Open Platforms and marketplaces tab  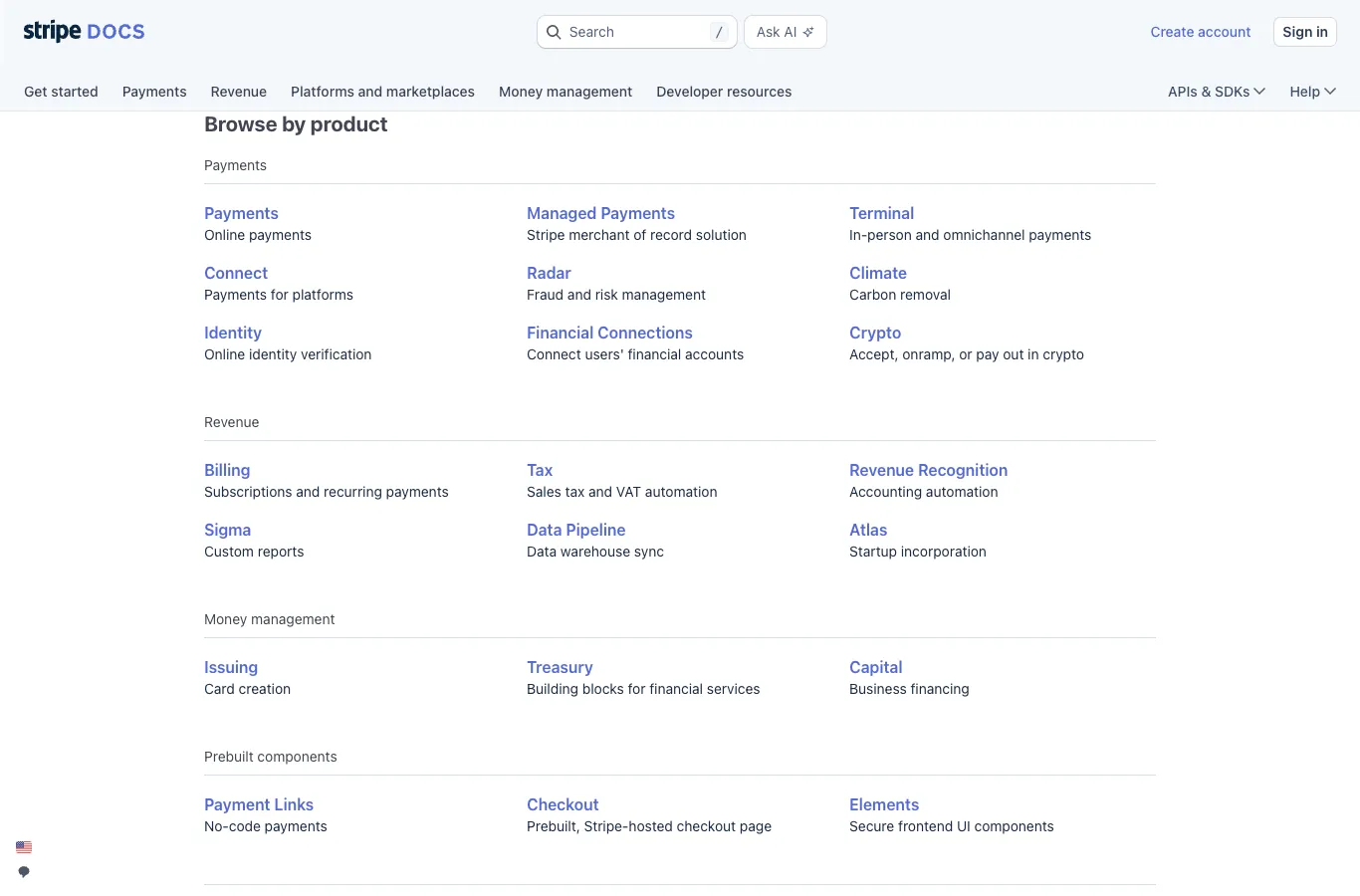[x=382, y=92]
